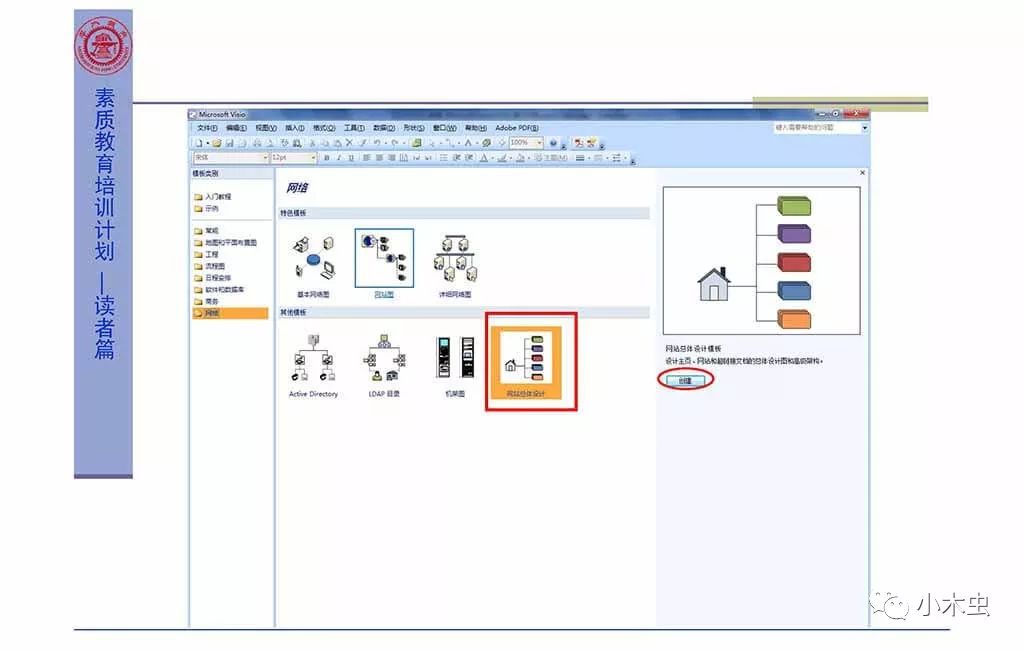Open dropdown arrow beside New document icon
Image resolution: width=1024 pixels, height=650 pixels.
[207, 143]
